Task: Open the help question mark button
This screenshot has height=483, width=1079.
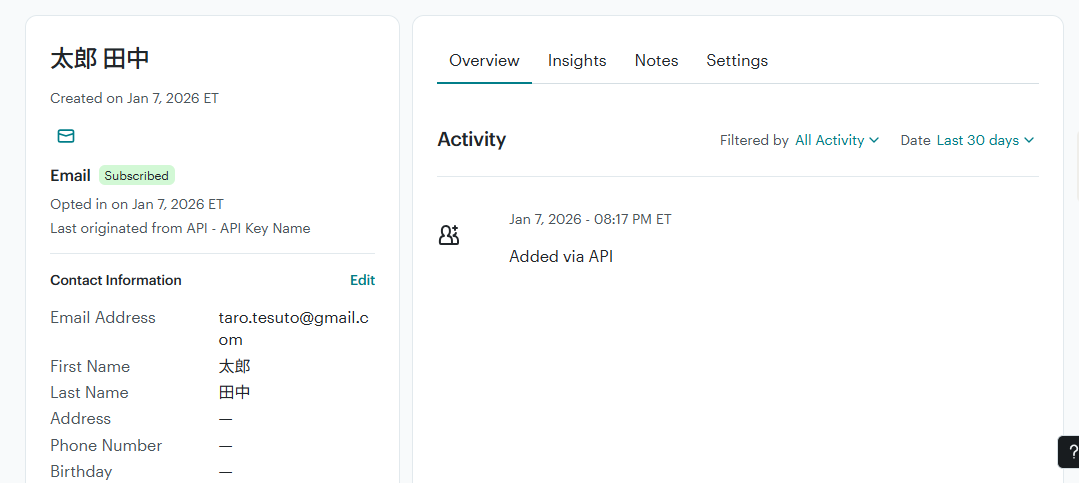Action: click(1071, 451)
